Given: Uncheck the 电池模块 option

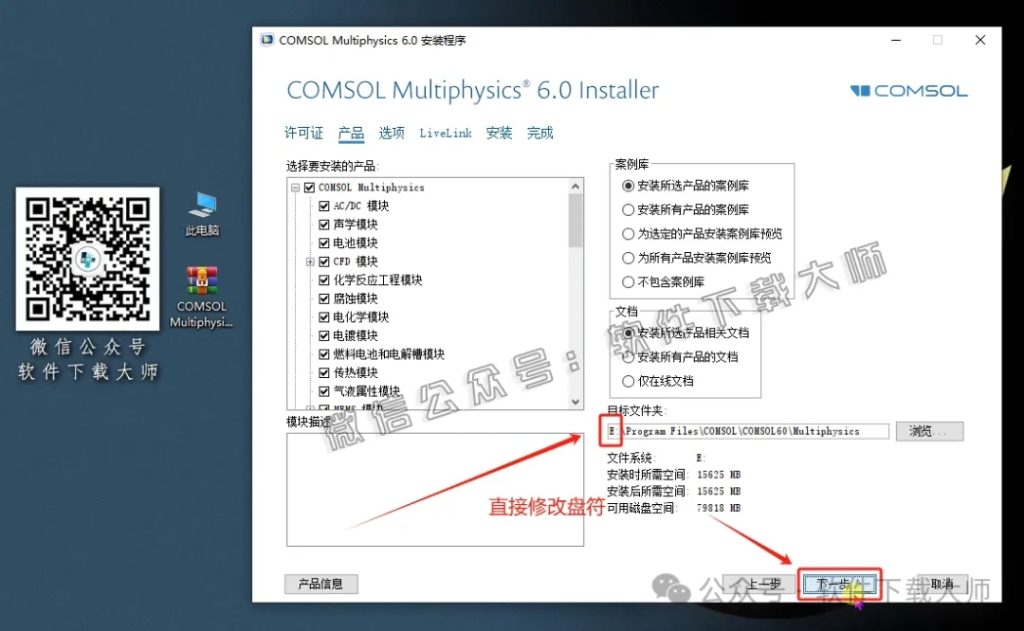Looking at the screenshot, I should point(325,240).
